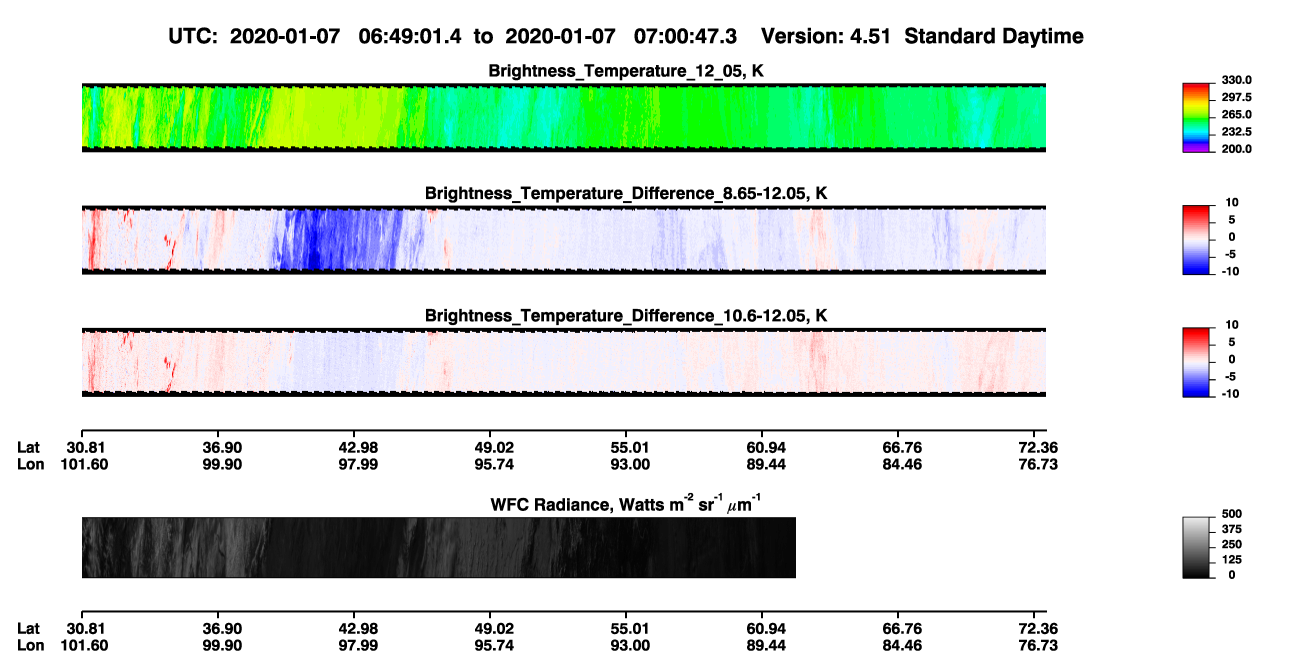
Task: Click the '125' tick on the grayscale colorbar
Action: pos(1232,560)
